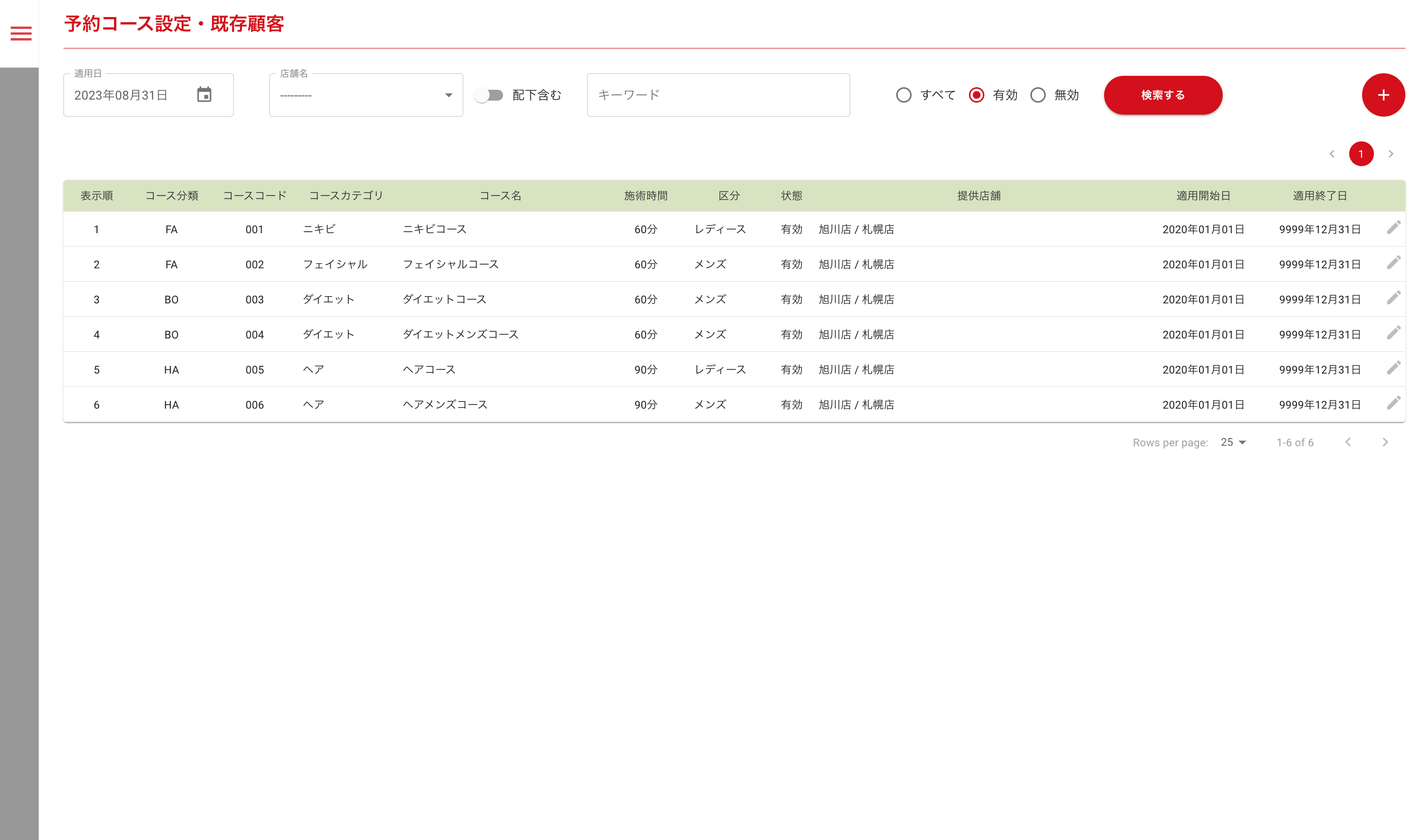This screenshot has width=1425, height=840.
Task: Expand the 店舗名 dropdown
Action: coord(366,95)
